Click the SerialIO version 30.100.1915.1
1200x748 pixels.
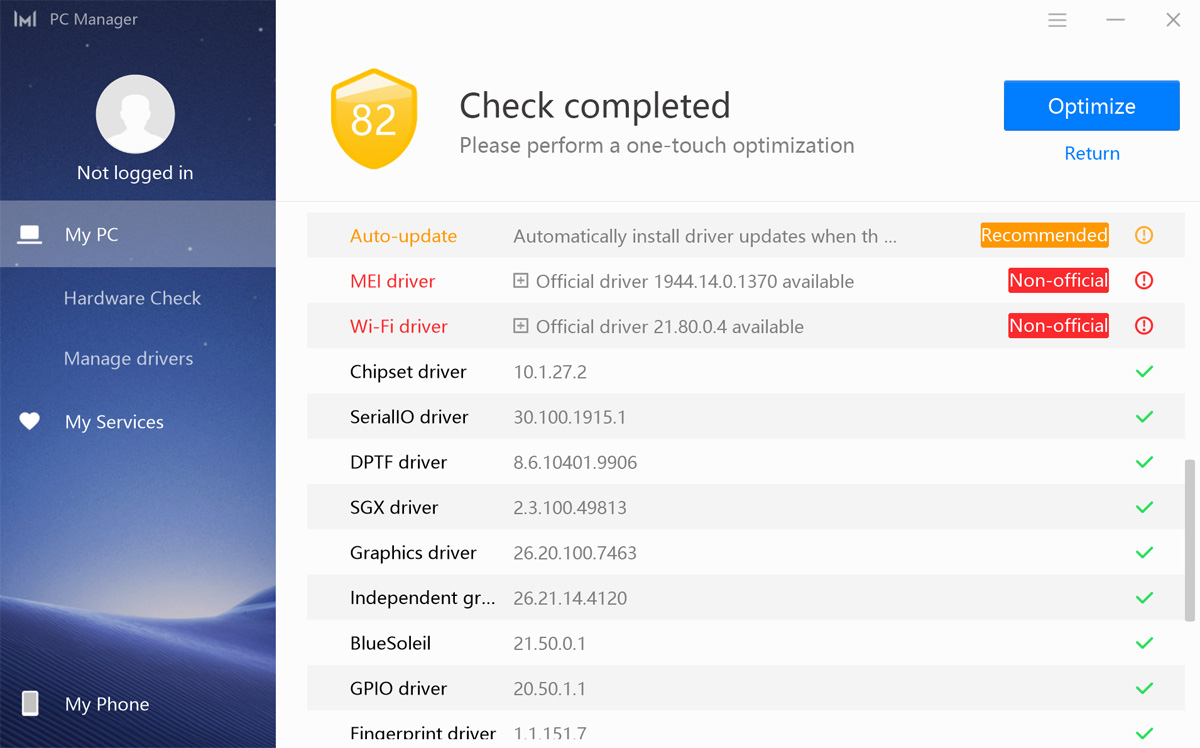pos(570,417)
